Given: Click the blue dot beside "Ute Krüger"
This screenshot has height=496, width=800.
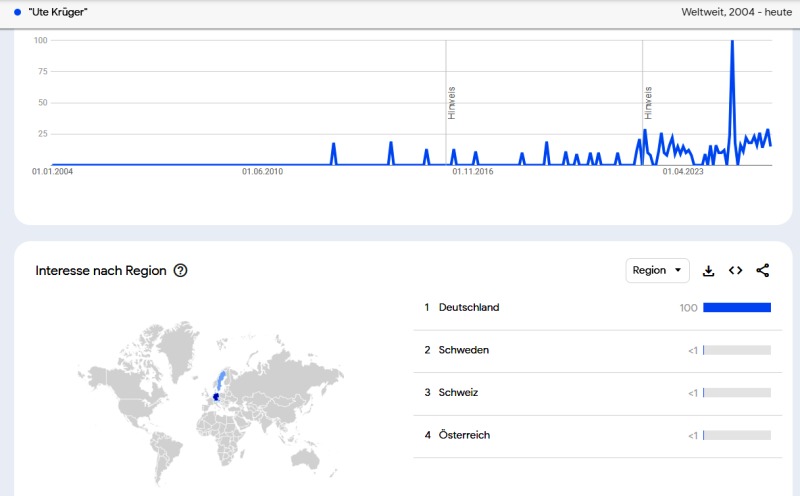Looking at the screenshot, I should click(18, 11).
